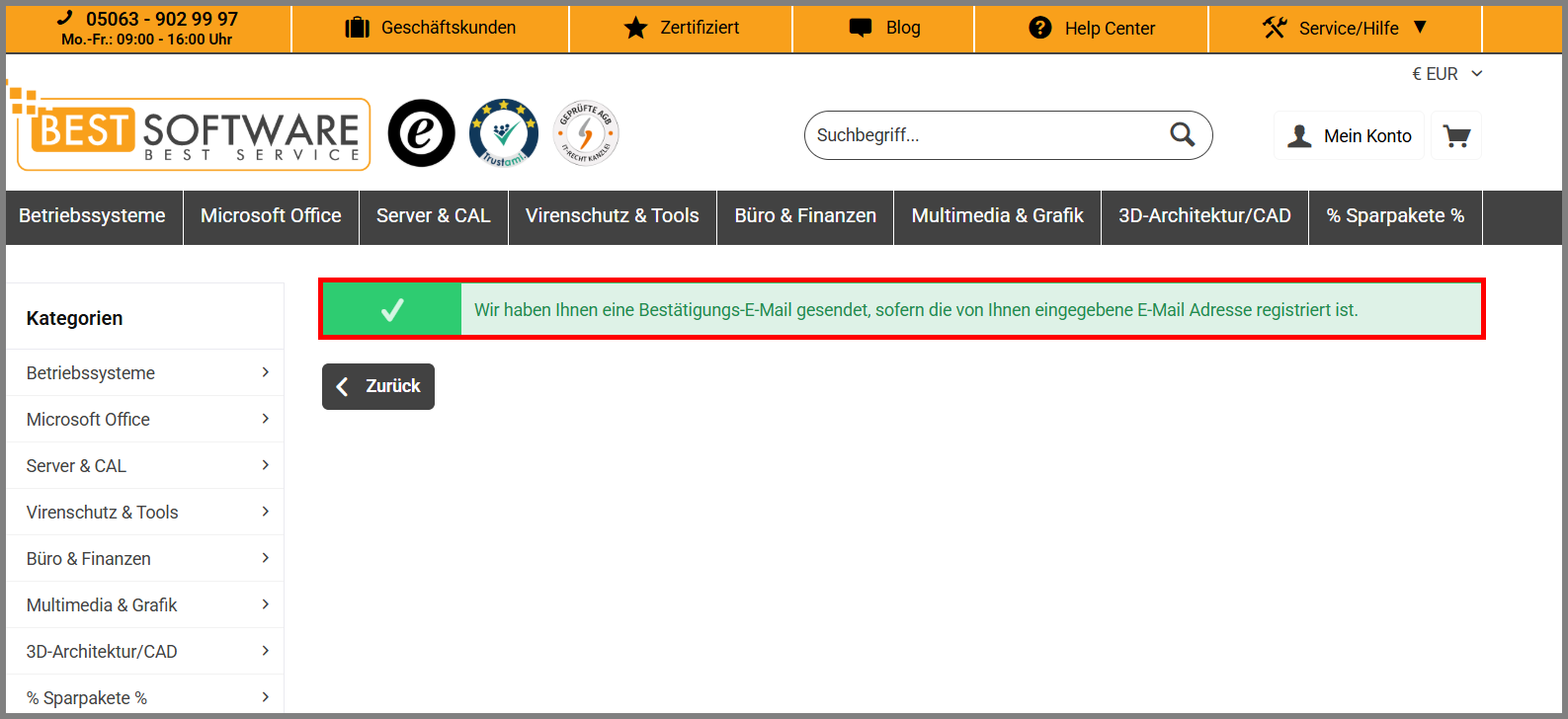The width and height of the screenshot is (1568, 719).
Task: Expand the Virenschutz & Tools sidebar chevron
Action: click(x=265, y=512)
